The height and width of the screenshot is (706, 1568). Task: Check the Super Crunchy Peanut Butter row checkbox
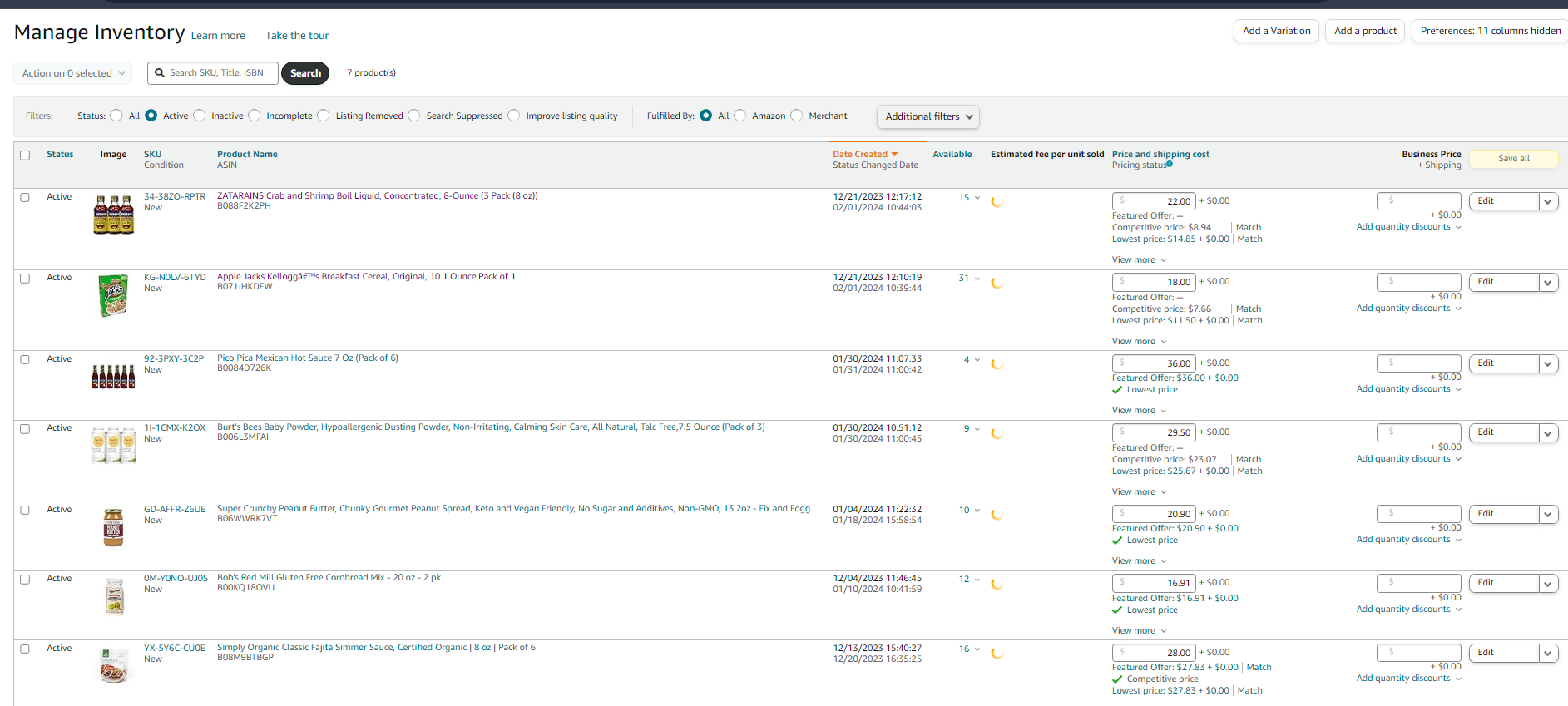25,511
